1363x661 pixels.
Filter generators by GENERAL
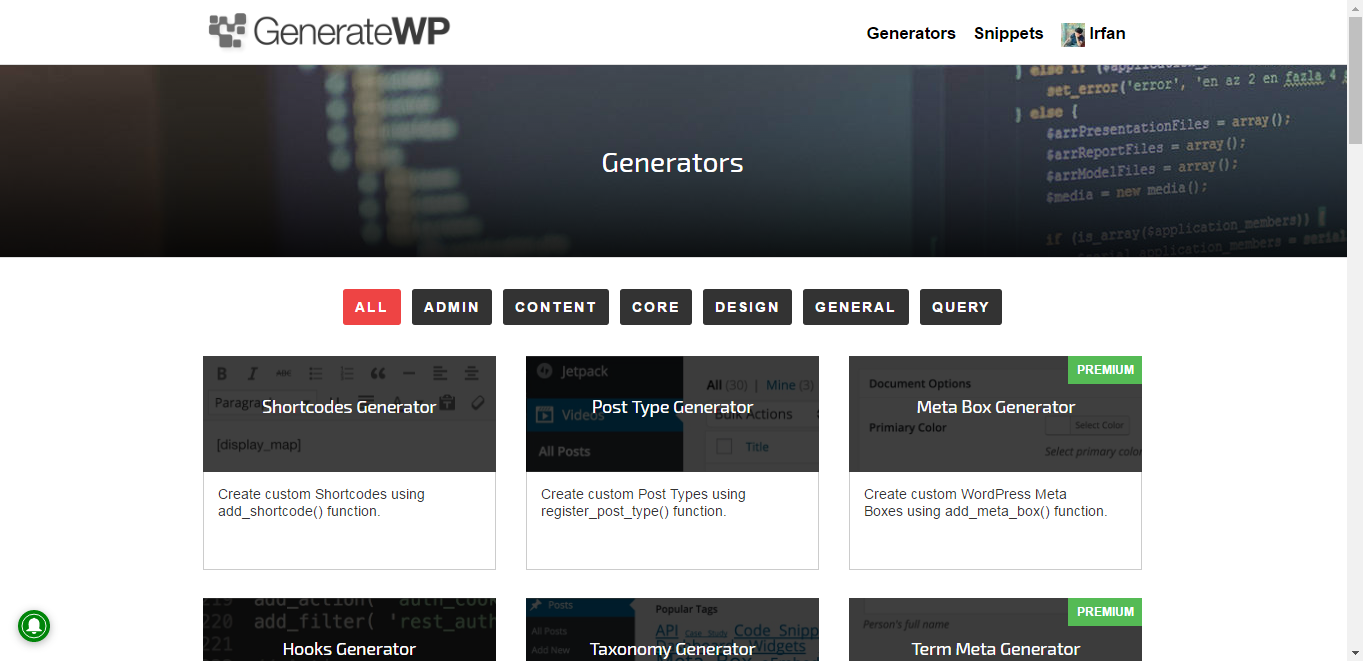pyautogui.click(x=855, y=307)
